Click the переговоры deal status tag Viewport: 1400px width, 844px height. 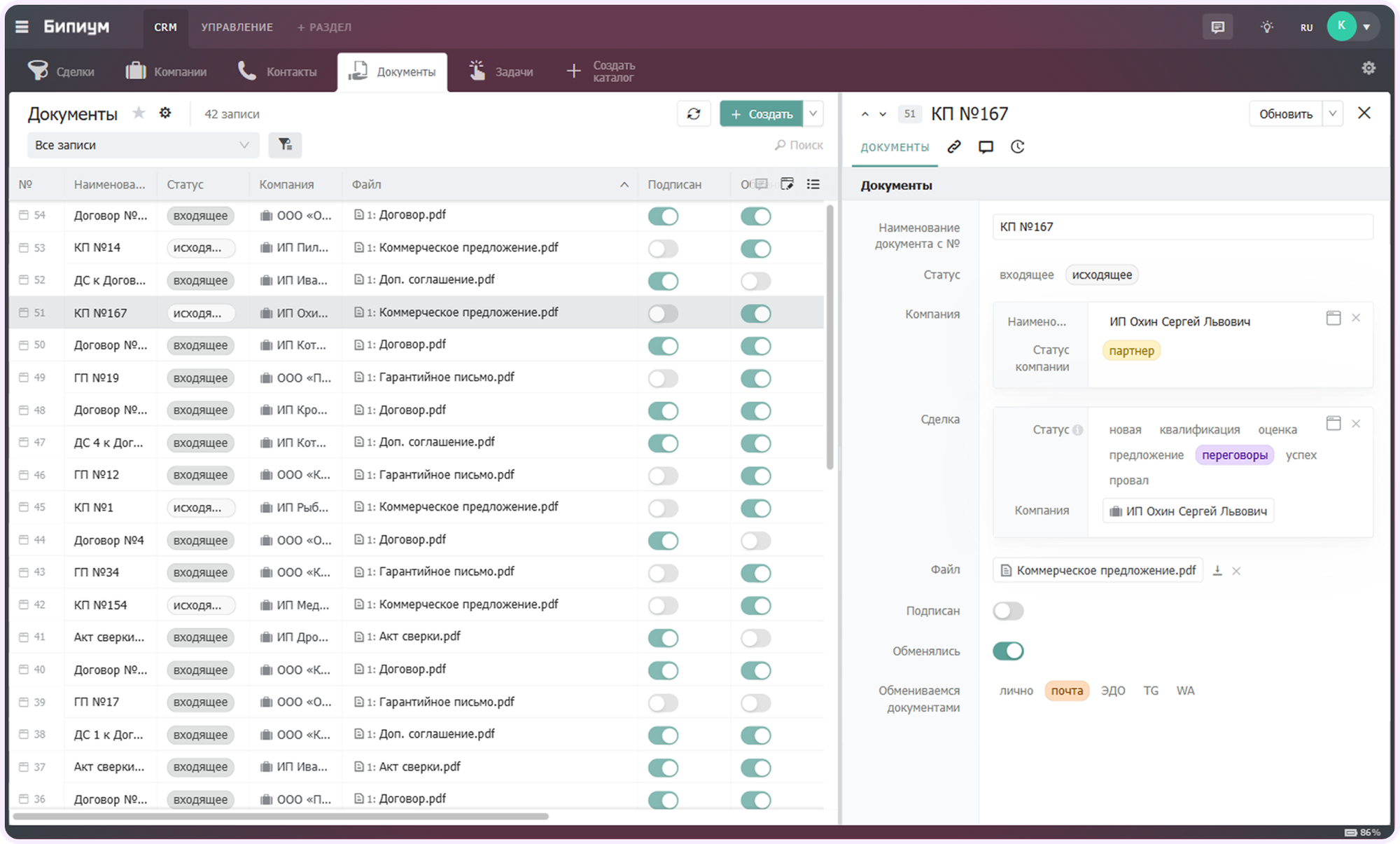tap(1235, 455)
